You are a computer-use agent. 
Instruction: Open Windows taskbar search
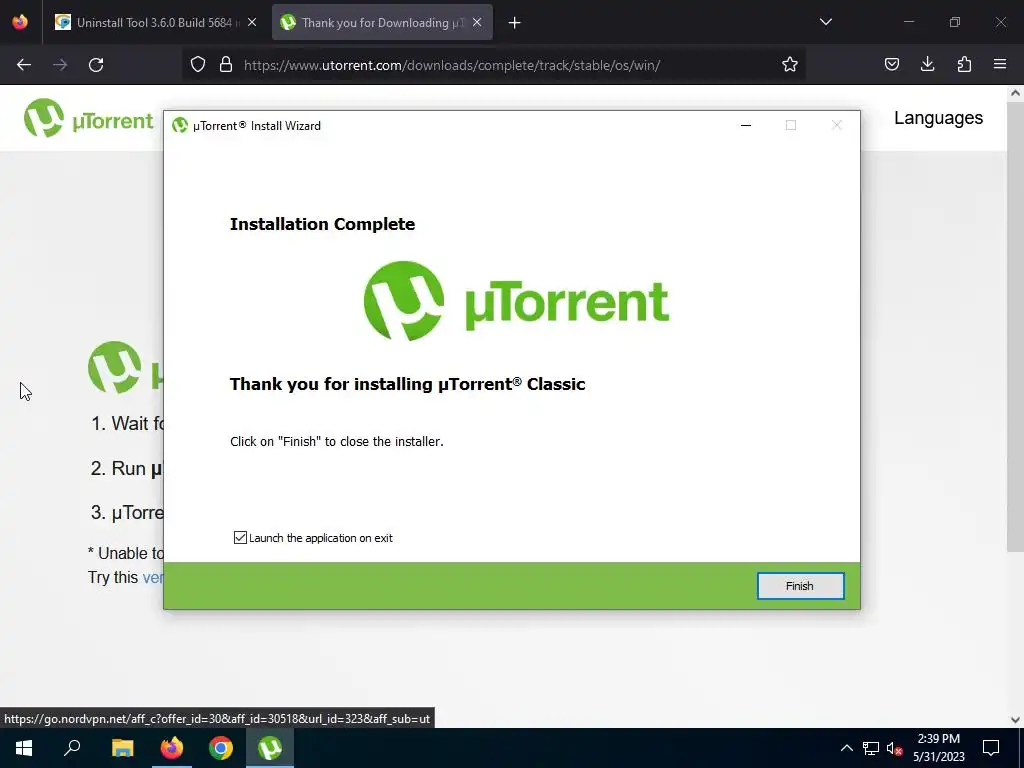coord(72,748)
